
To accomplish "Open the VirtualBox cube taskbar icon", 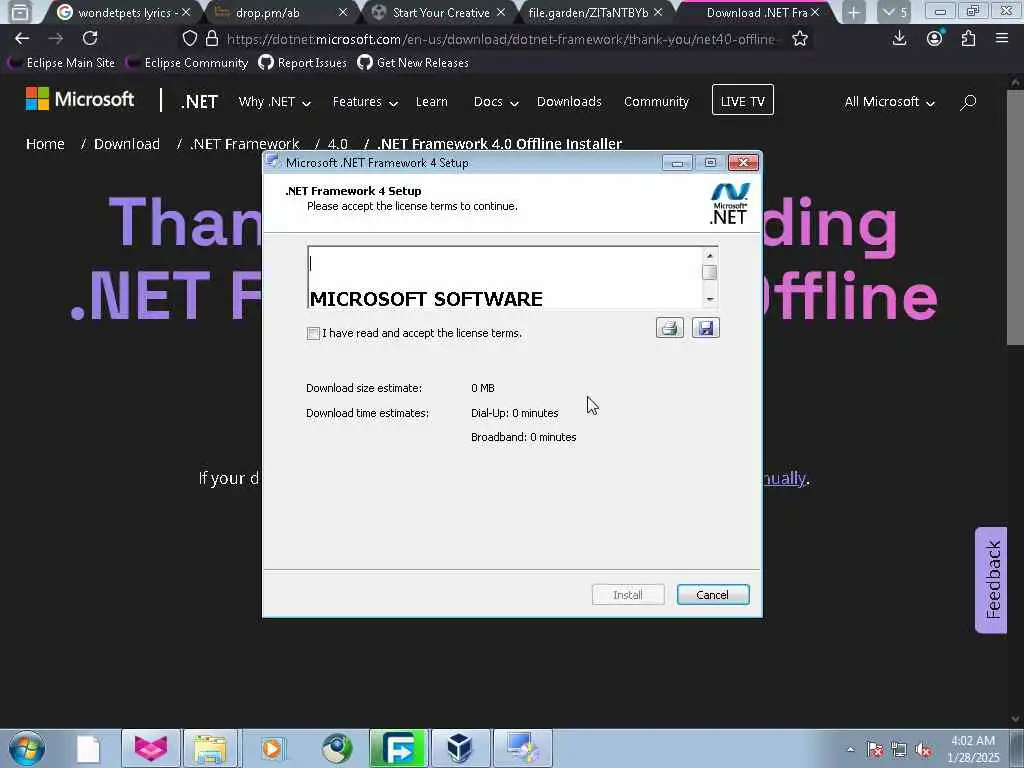I will click(x=460, y=748).
